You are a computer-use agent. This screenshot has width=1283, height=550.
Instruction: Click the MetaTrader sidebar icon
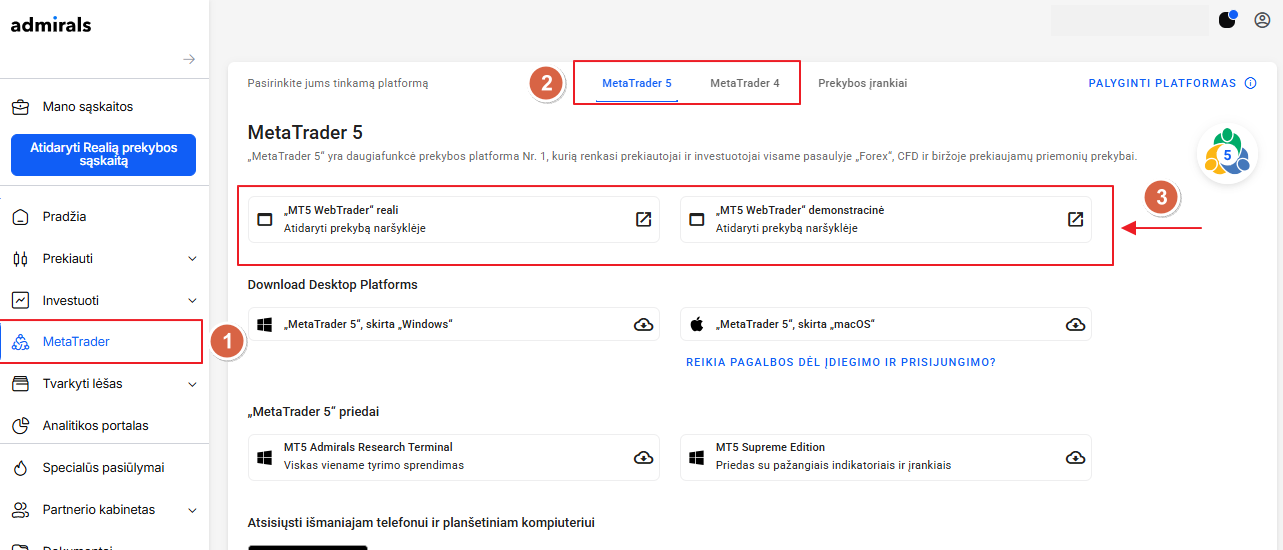click(20, 342)
